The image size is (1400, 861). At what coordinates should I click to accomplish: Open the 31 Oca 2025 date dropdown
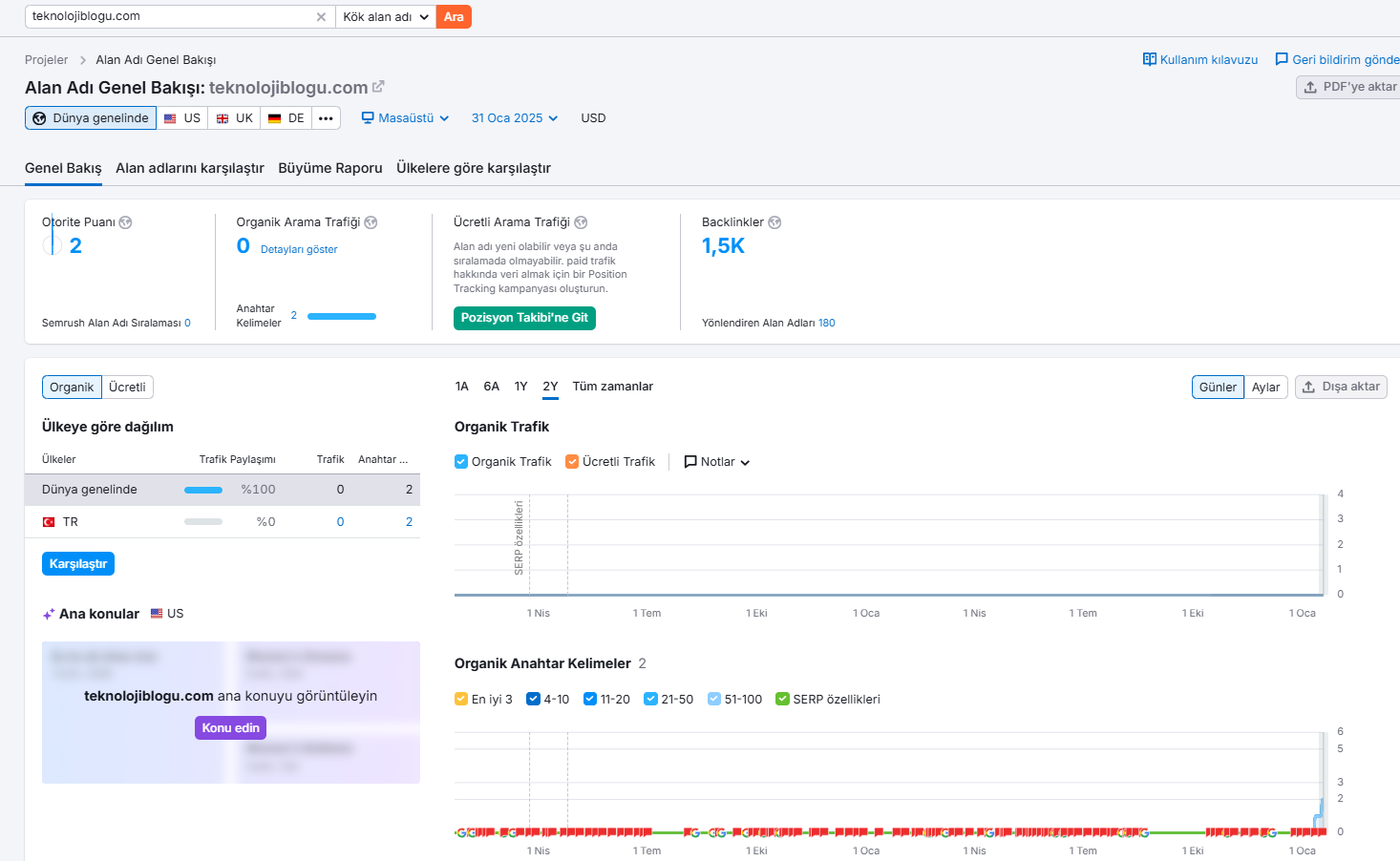(x=515, y=118)
